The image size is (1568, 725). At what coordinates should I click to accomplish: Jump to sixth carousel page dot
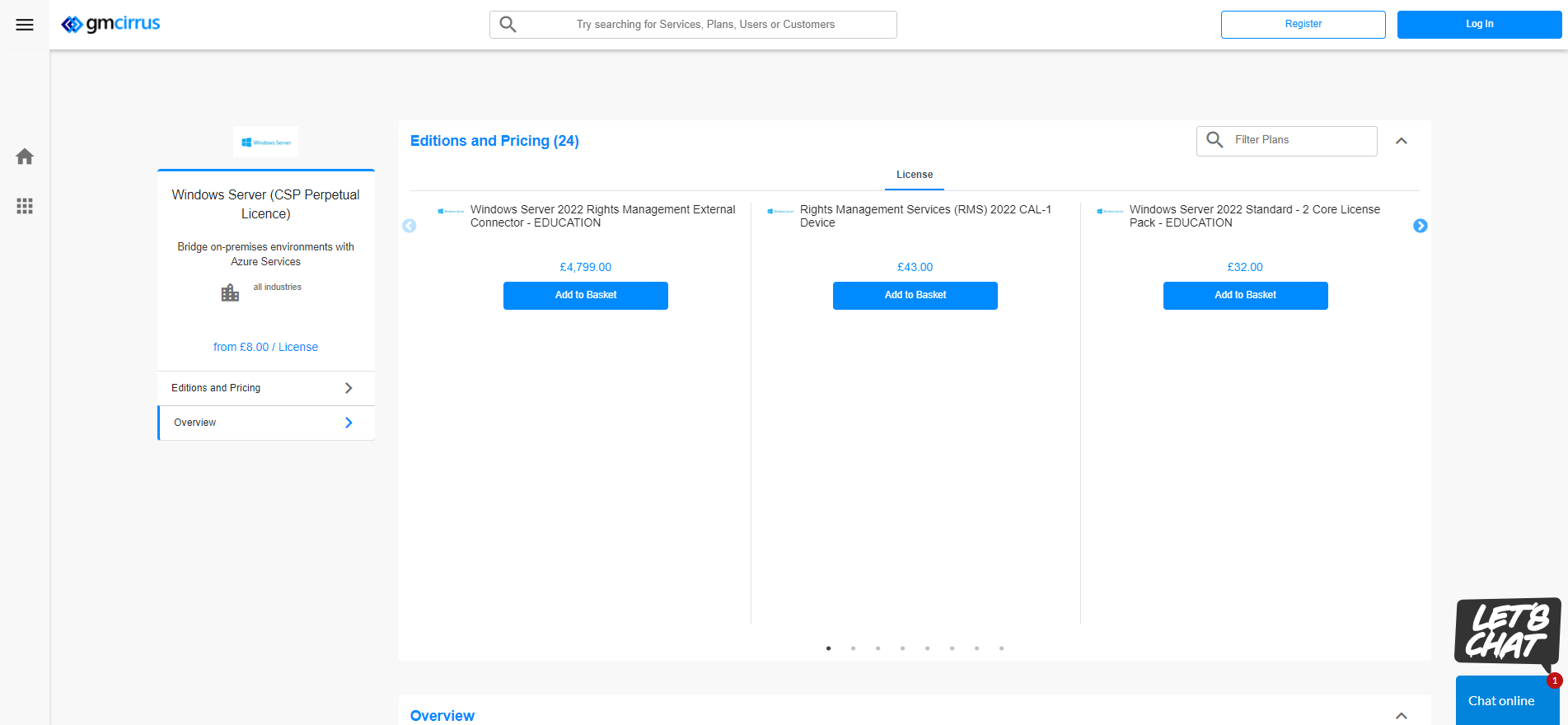coord(952,648)
